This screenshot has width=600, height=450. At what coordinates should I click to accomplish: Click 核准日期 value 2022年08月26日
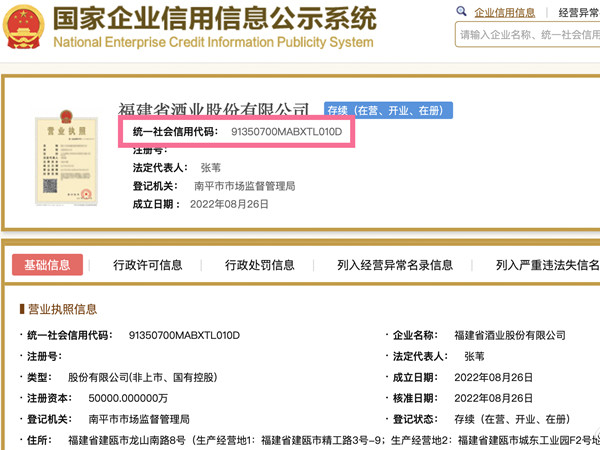pyautogui.click(x=493, y=398)
